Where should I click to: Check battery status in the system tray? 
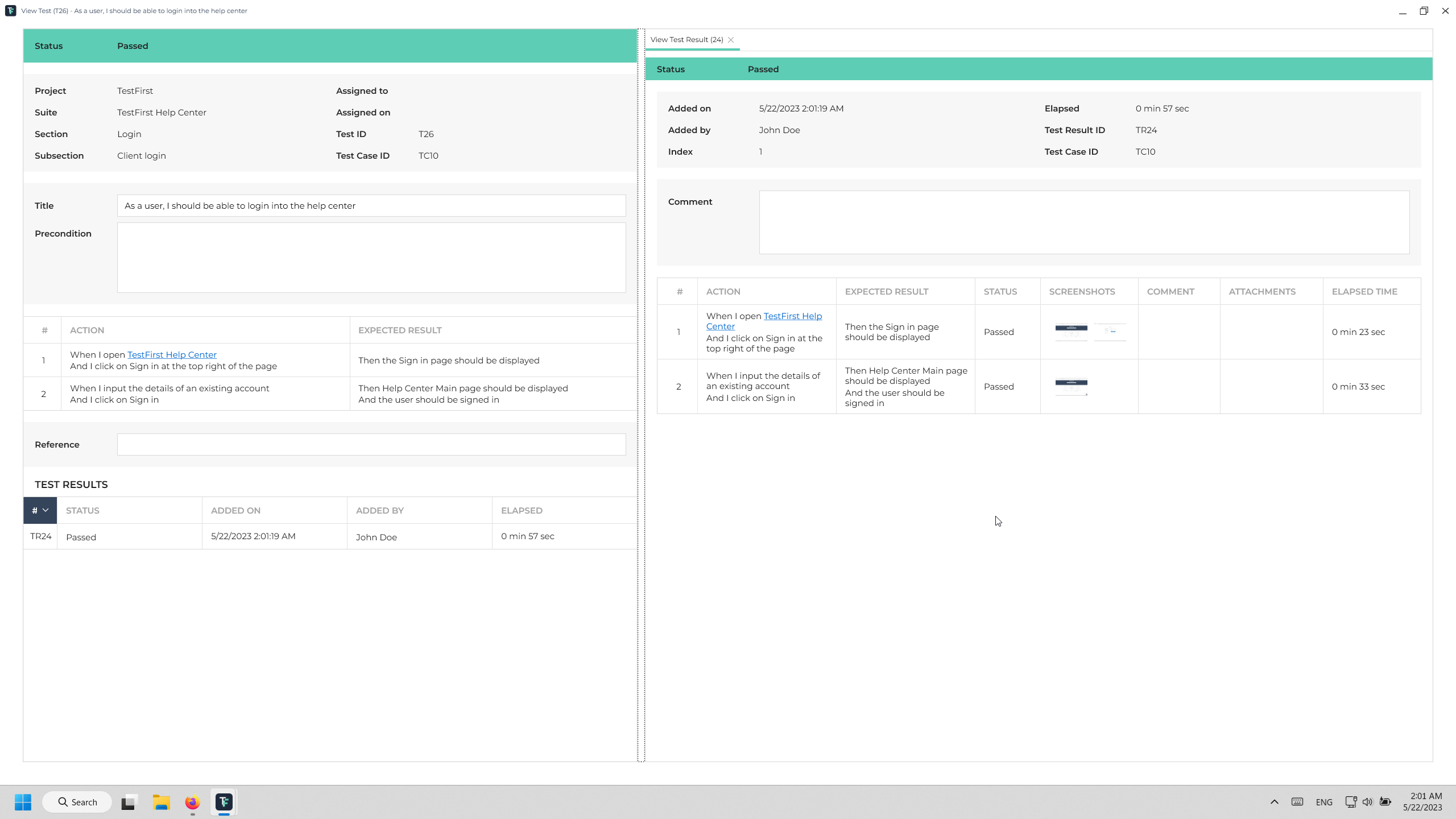(1385, 802)
